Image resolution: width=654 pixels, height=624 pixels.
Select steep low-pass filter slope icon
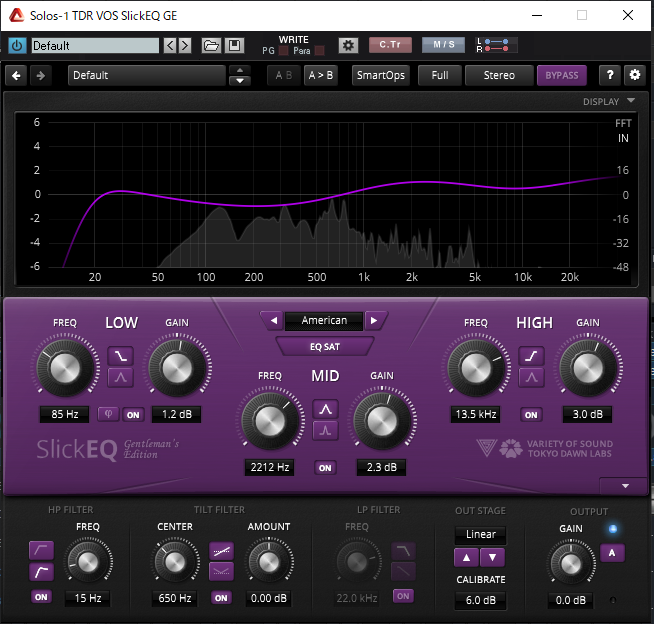pos(403,551)
